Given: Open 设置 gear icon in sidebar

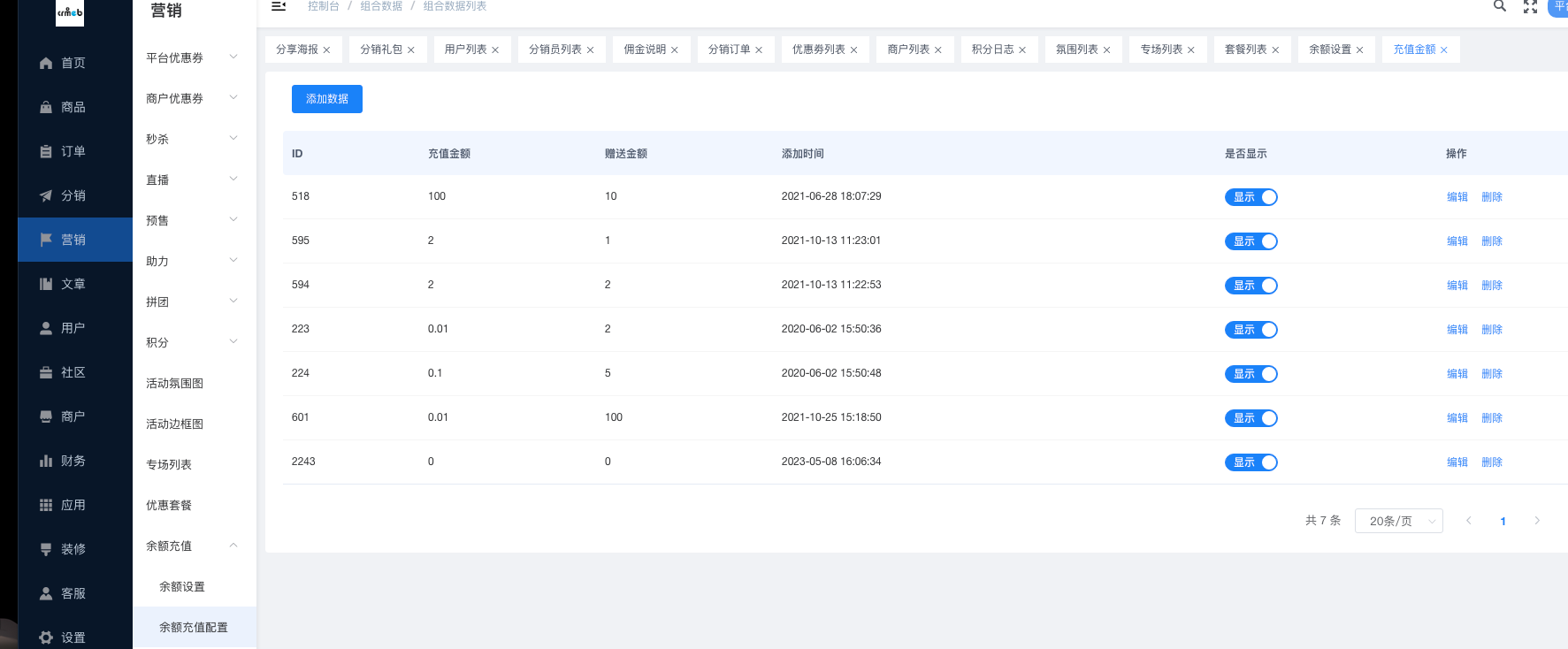Looking at the screenshot, I should (46, 638).
